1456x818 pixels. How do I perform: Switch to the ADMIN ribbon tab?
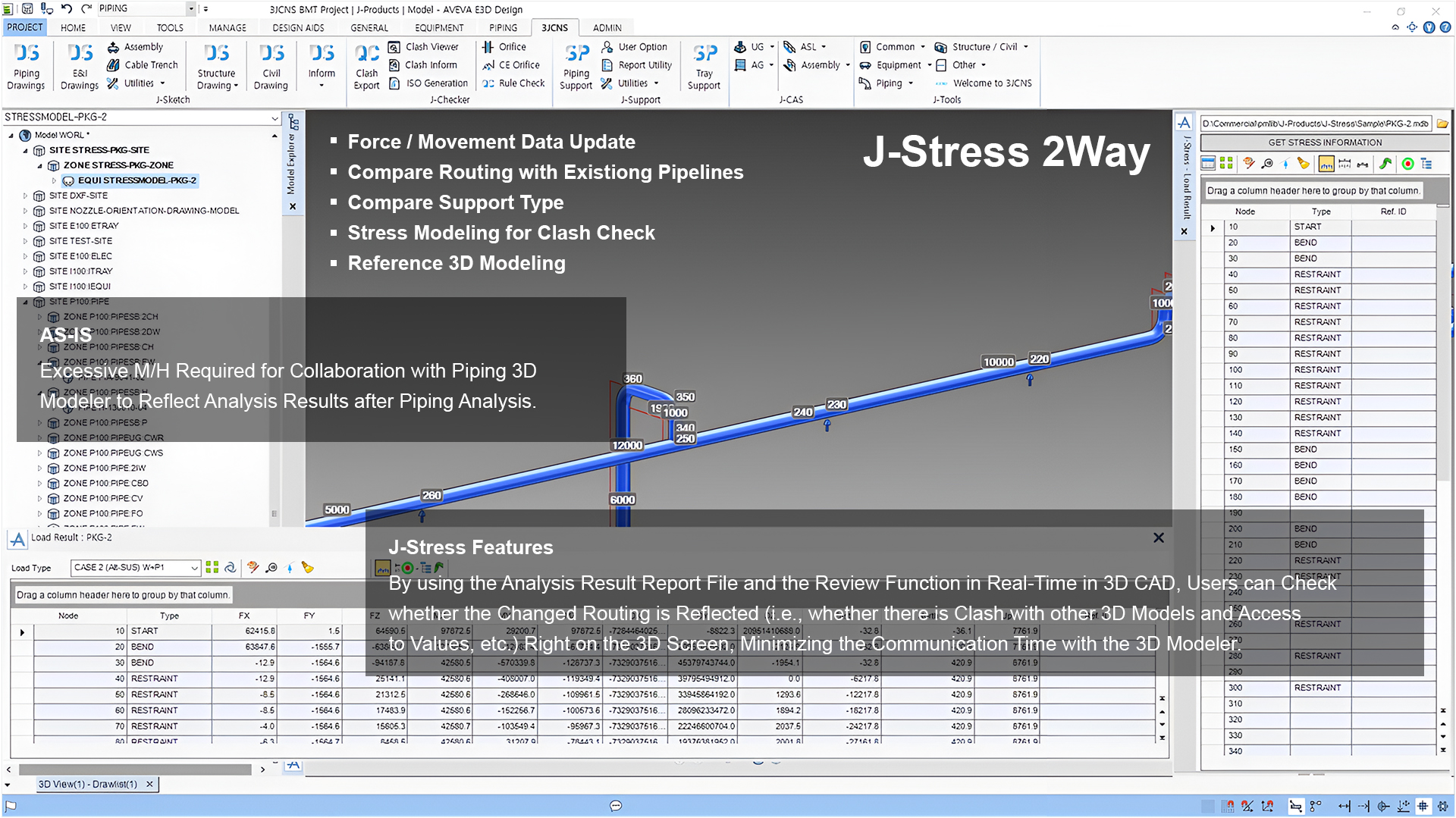[x=607, y=27]
